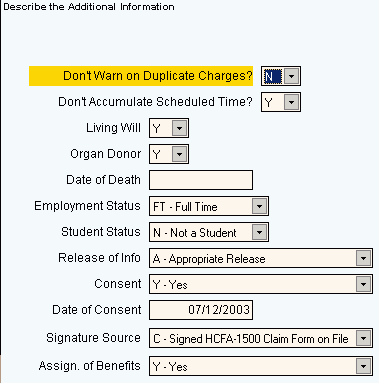Open the Student Status dropdown arrow
The image size is (379, 383).
(x=259, y=232)
